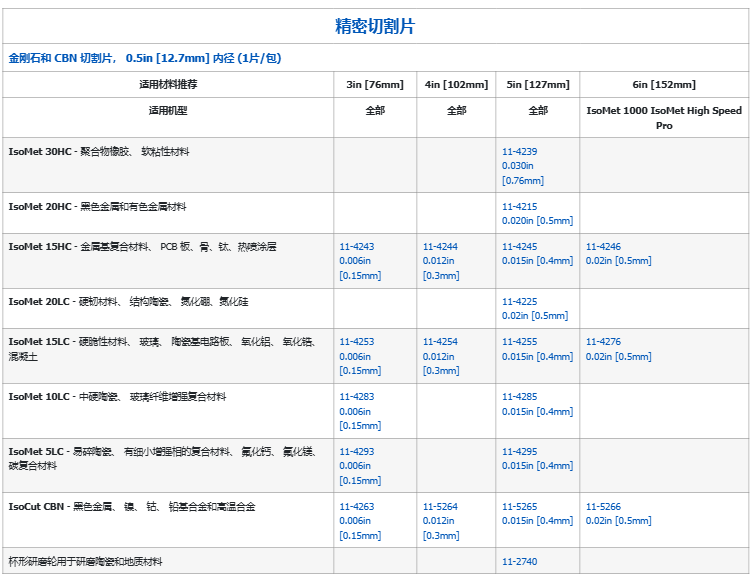Image resolution: width=755 pixels, height=576 pixels.
Task: Open product link 11-4243
Action: (x=357, y=247)
